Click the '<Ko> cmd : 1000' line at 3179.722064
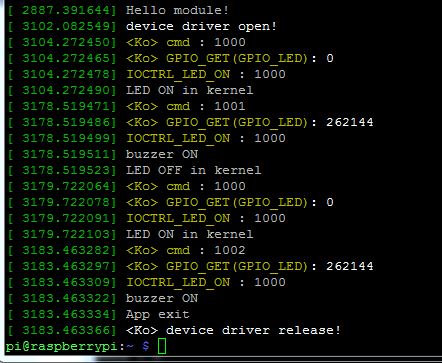 click(186, 186)
